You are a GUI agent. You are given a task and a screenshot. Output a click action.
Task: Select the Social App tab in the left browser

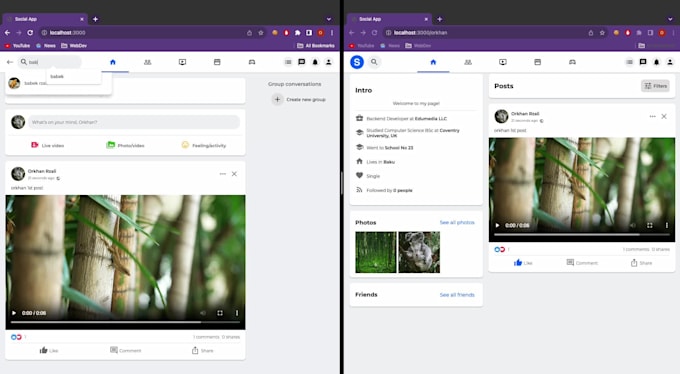pos(45,19)
